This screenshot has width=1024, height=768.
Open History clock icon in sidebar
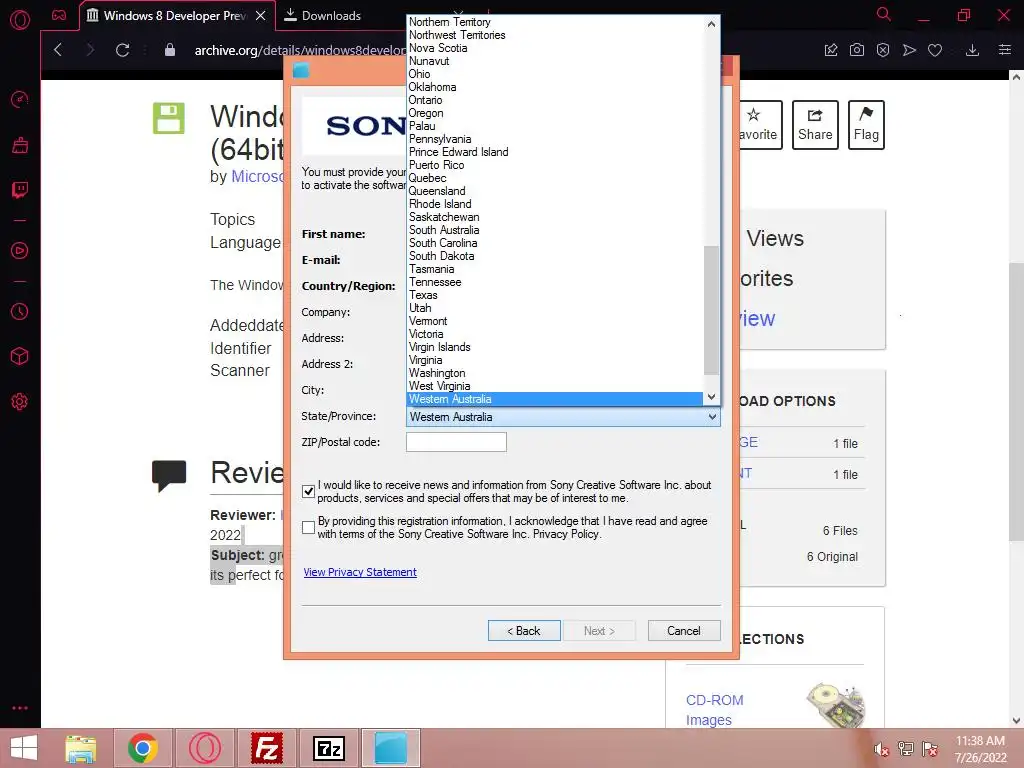pyautogui.click(x=20, y=312)
